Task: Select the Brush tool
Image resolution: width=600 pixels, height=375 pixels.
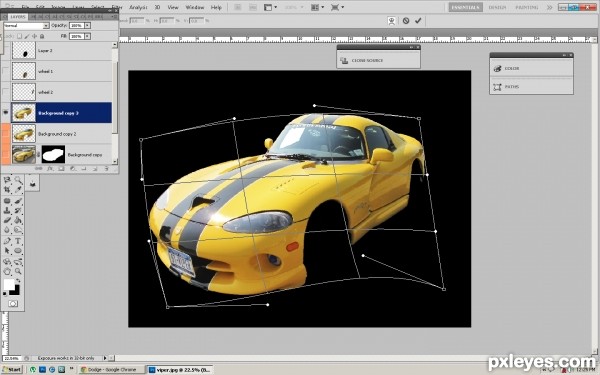Action: [x=18, y=201]
